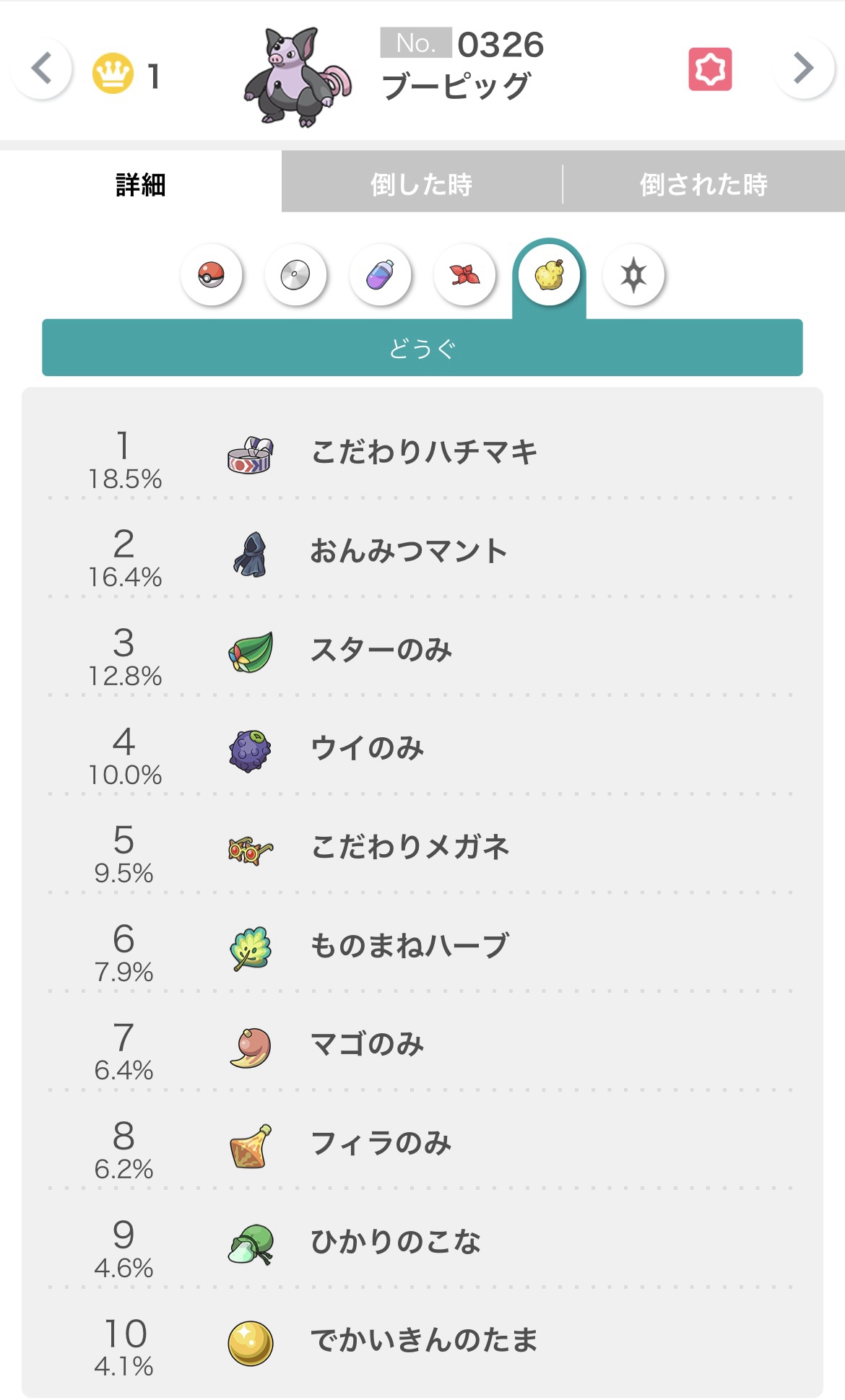Image resolution: width=845 pixels, height=1400 pixels.
Task: Tap the red flower badge icon
Action: pyautogui.click(x=710, y=69)
